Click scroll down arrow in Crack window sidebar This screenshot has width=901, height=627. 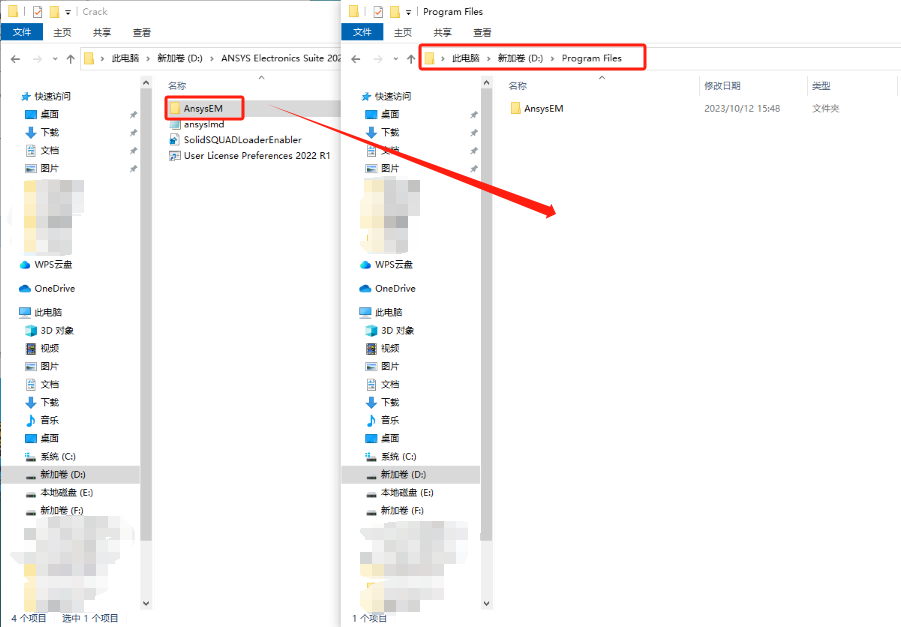(146, 603)
